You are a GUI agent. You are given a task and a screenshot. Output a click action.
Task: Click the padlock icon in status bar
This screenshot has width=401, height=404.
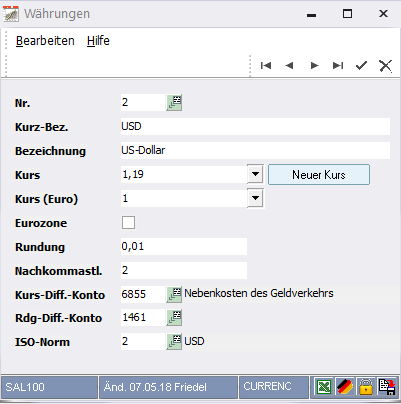366,387
